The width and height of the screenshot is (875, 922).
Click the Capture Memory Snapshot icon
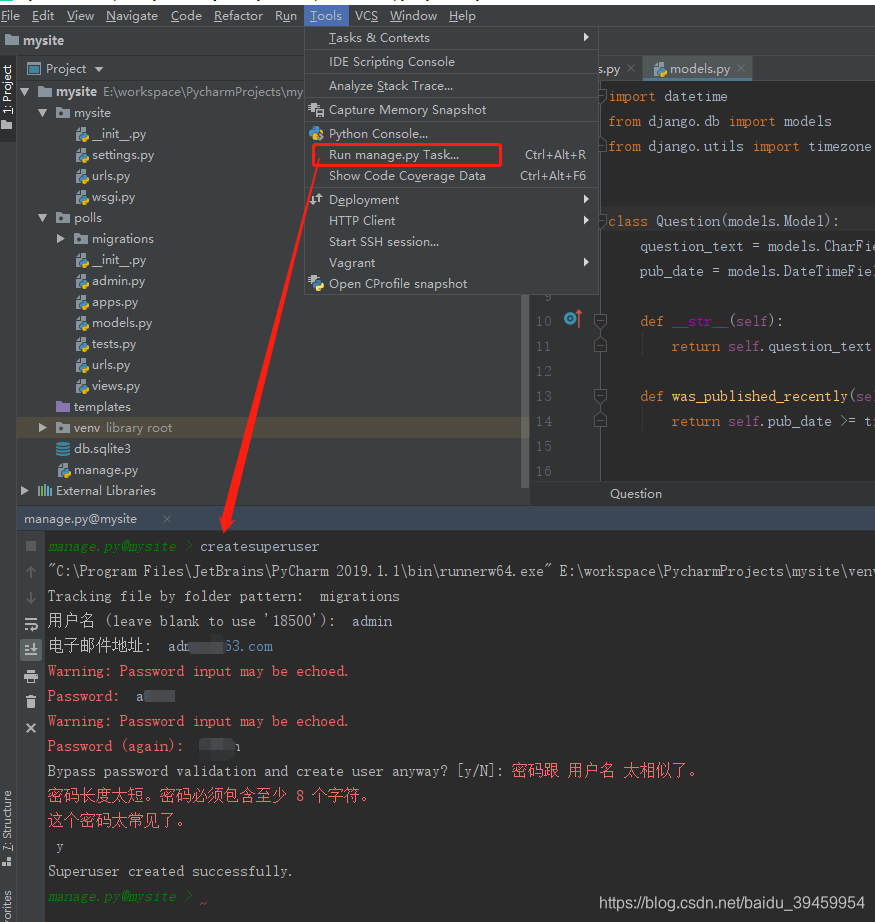(x=316, y=110)
